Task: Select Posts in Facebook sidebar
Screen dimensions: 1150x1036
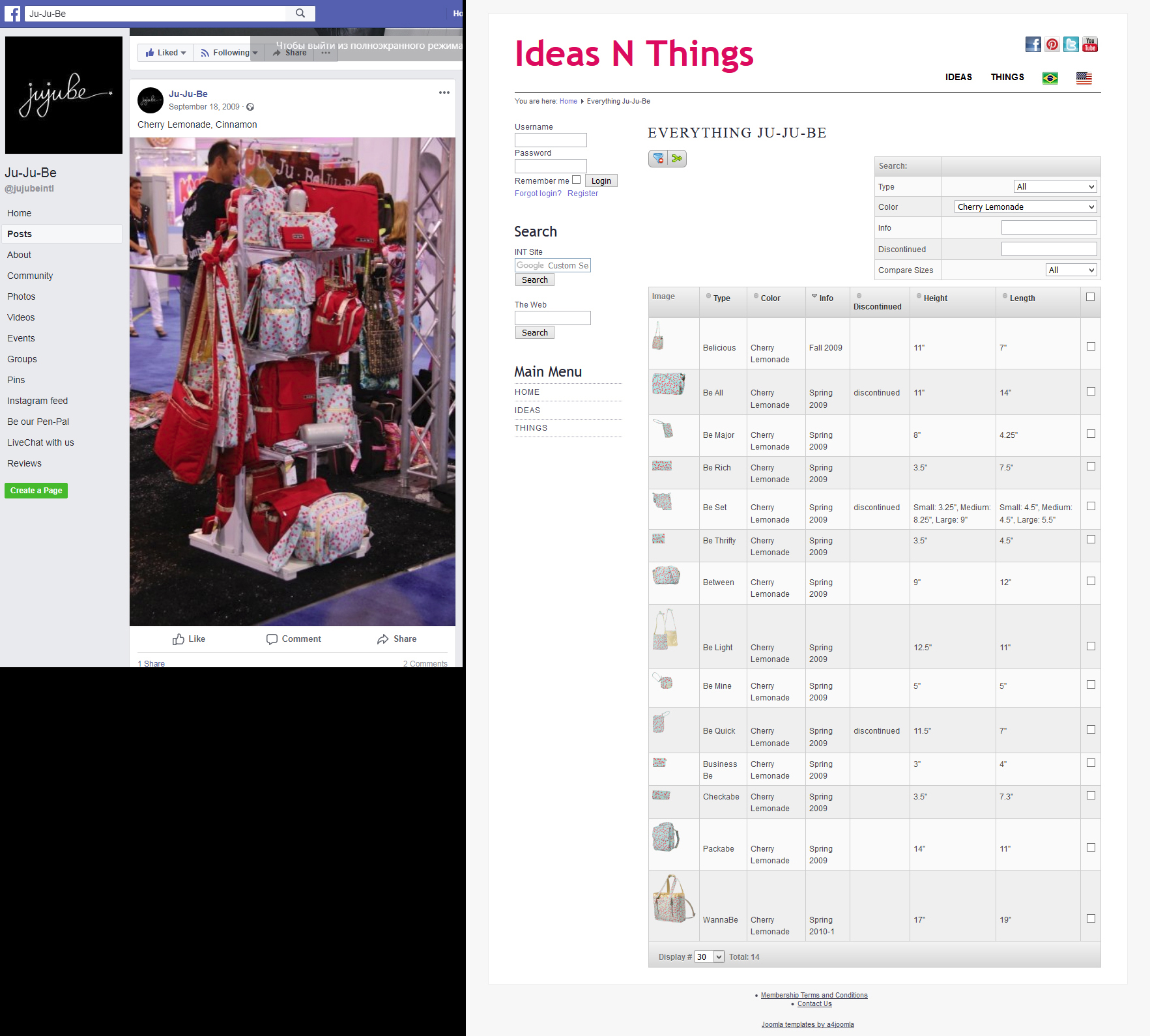Action: point(62,234)
